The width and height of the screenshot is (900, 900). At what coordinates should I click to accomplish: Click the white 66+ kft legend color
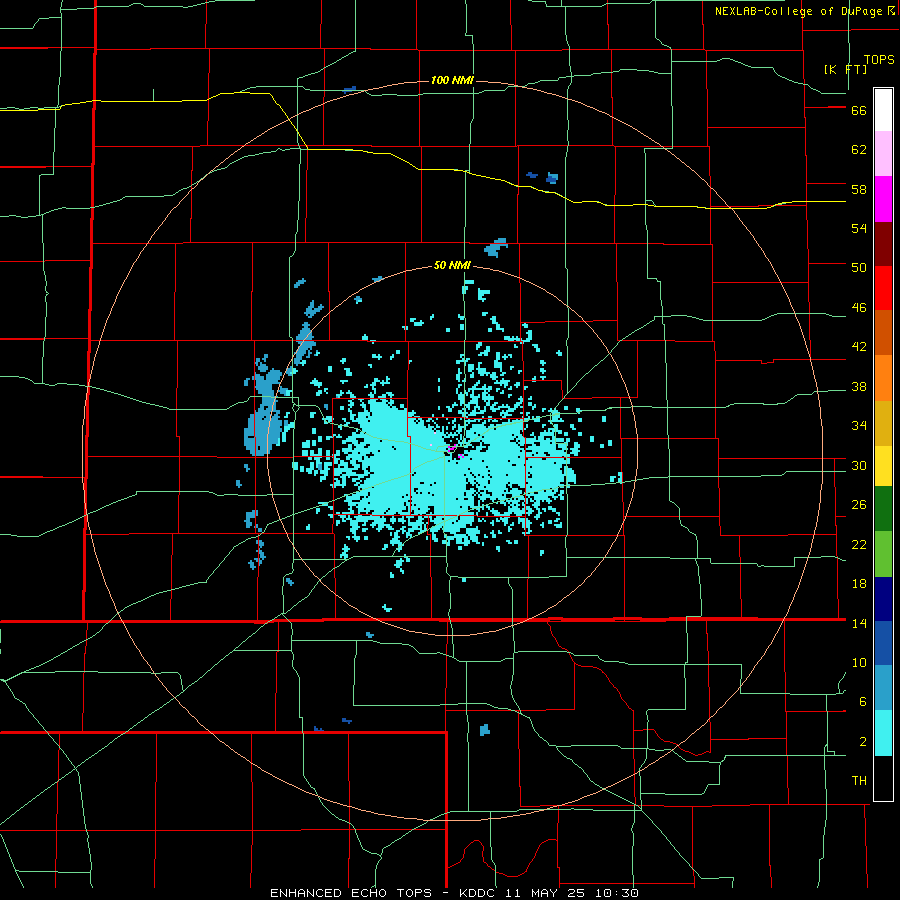[883, 110]
